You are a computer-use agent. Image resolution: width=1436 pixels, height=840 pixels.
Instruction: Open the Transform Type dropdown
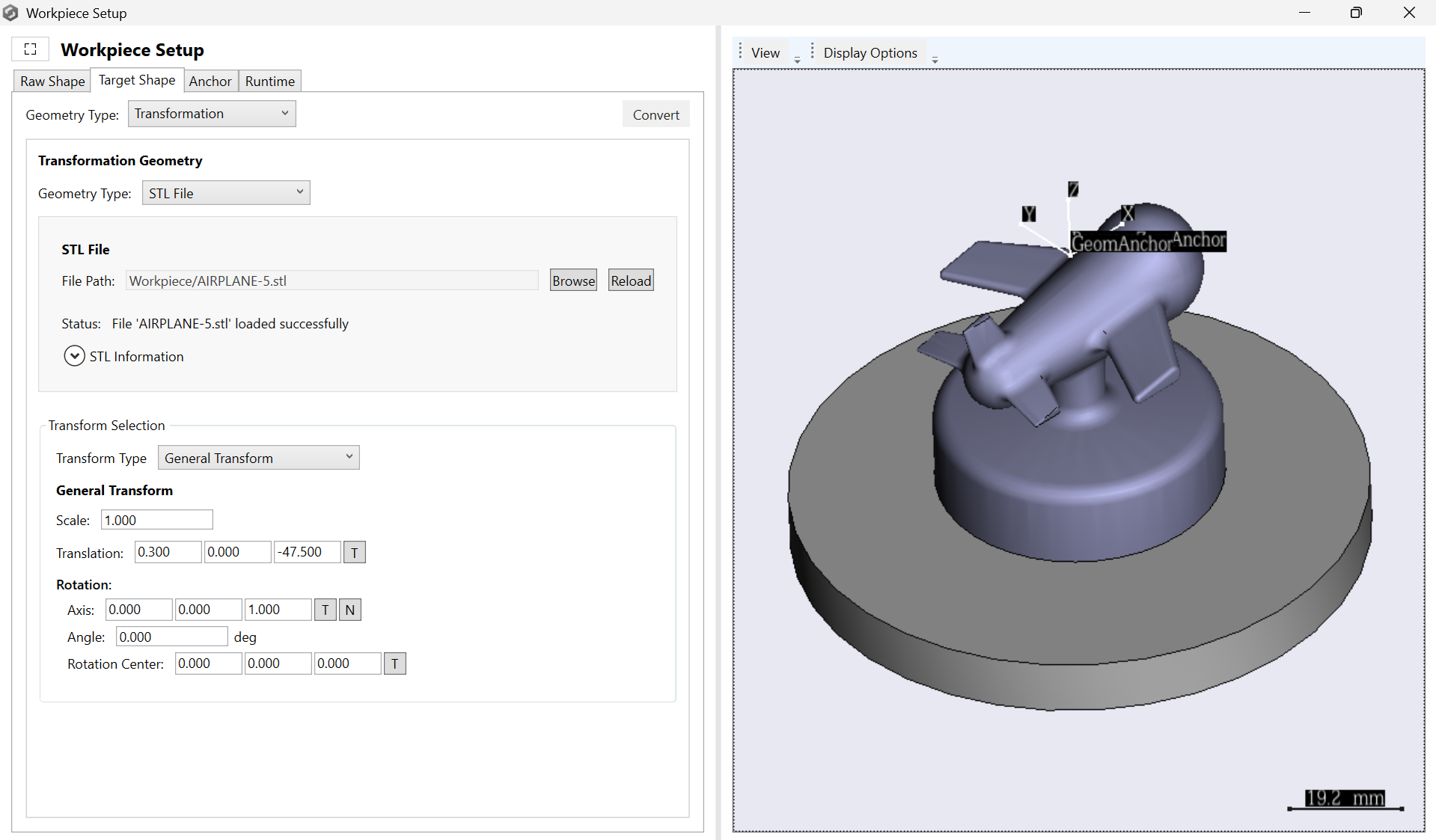(x=258, y=458)
